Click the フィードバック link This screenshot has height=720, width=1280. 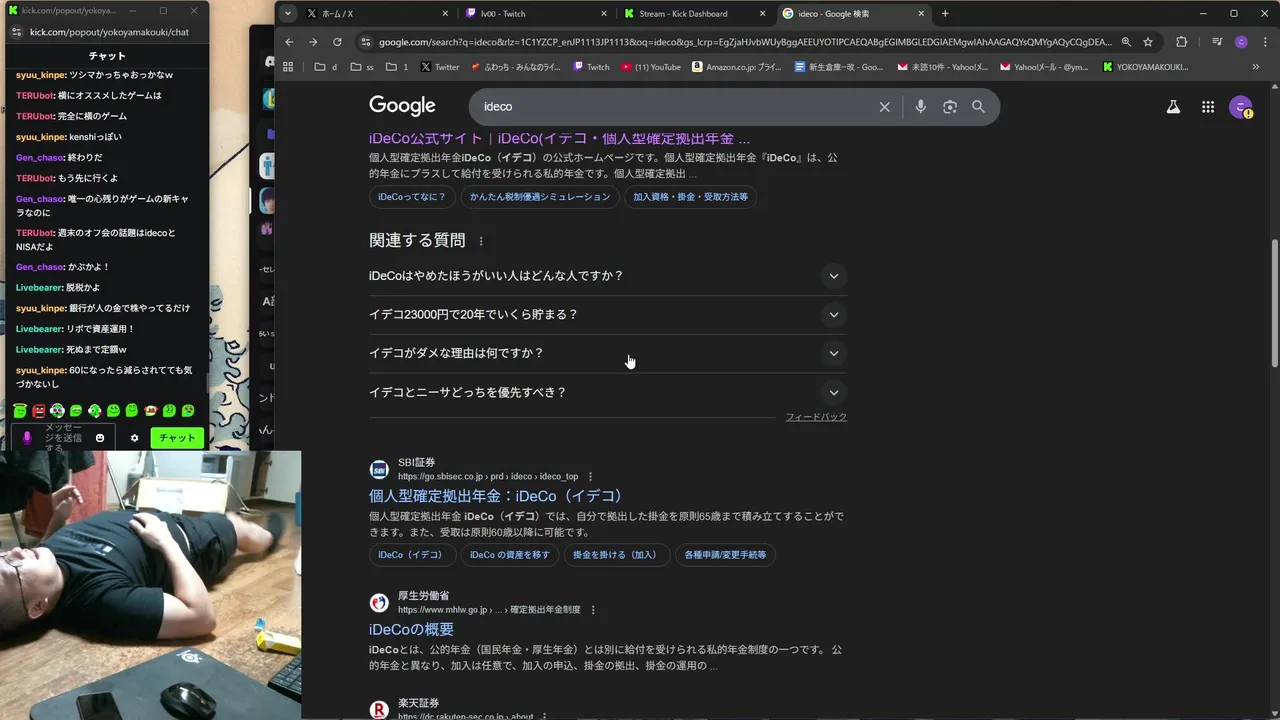tap(816, 417)
